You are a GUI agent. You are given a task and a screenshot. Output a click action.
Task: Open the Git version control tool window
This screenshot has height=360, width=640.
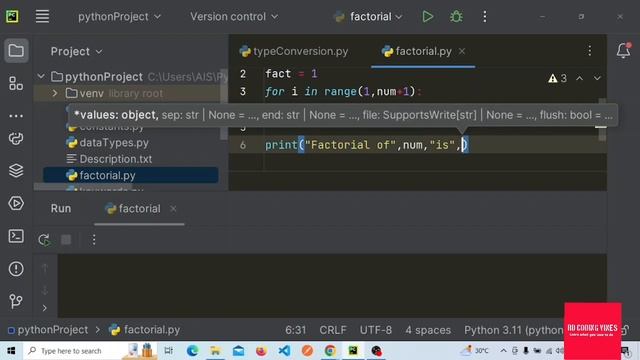click(x=16, y=301)
